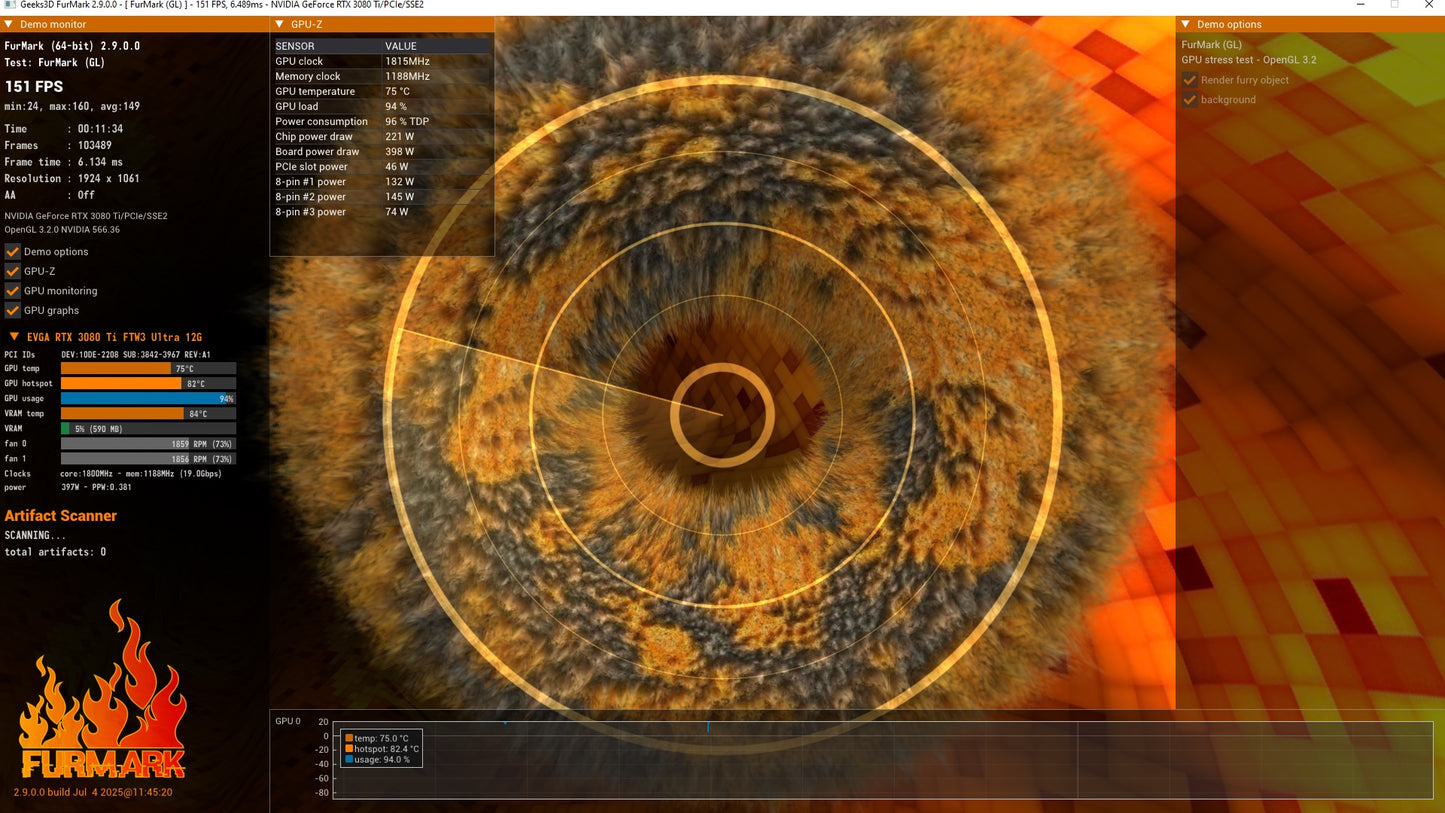Collapse the Demo monitor panel triangle

(x=9, y=24)
